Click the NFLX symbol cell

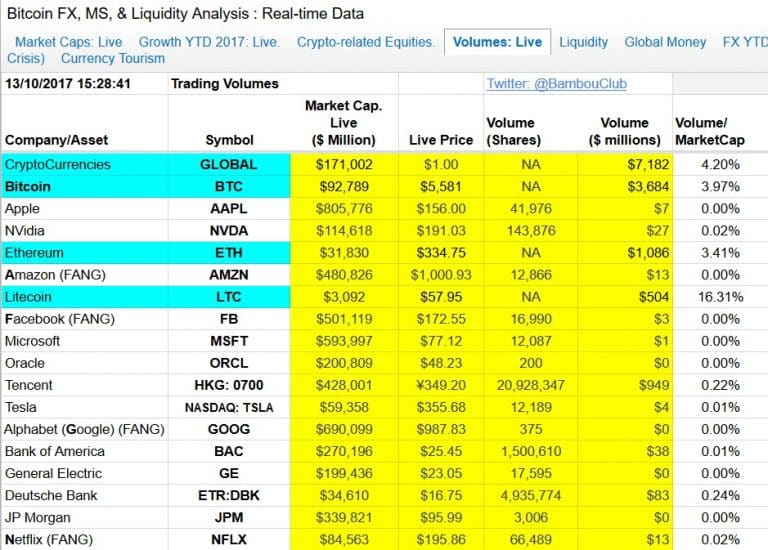[229, 539]
